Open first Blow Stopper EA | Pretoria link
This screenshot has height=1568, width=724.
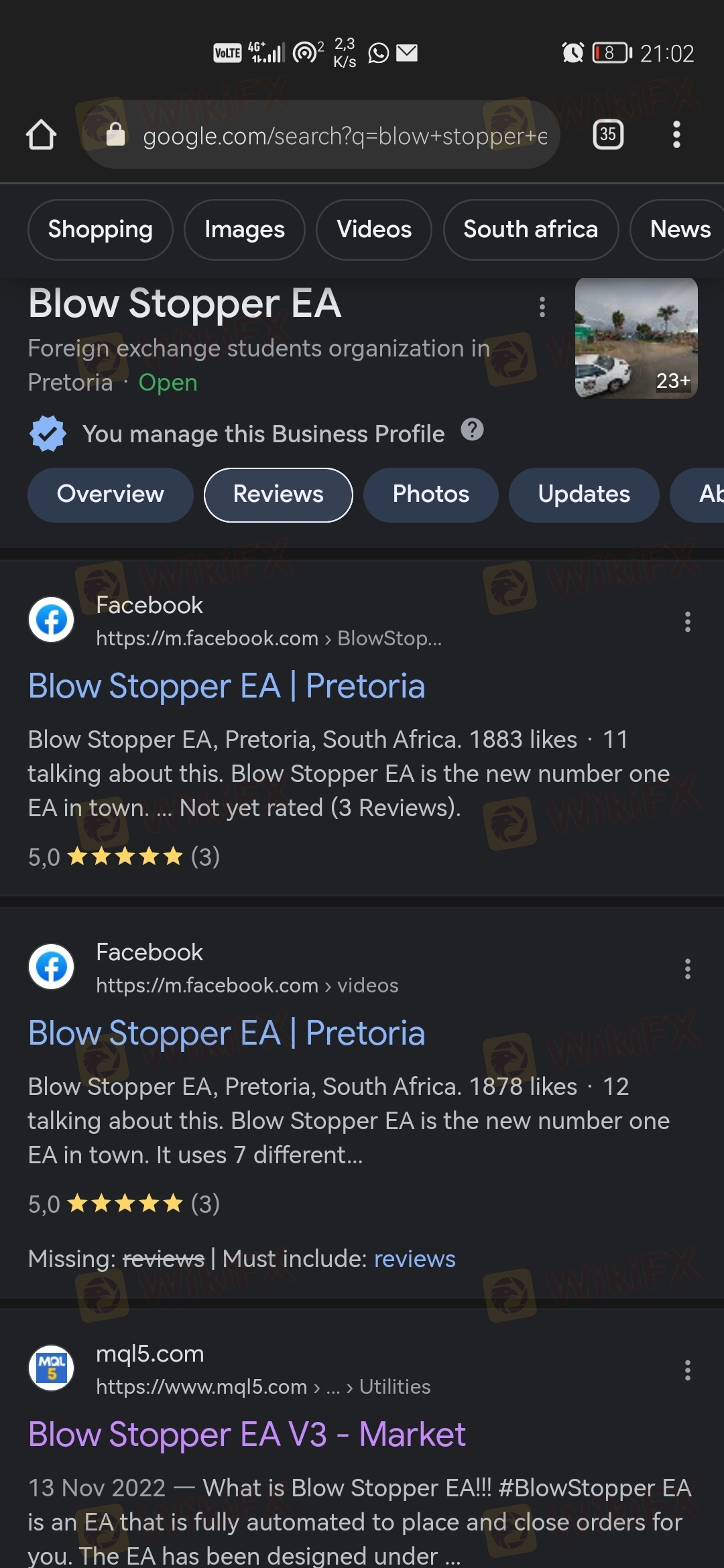(227, 686)
